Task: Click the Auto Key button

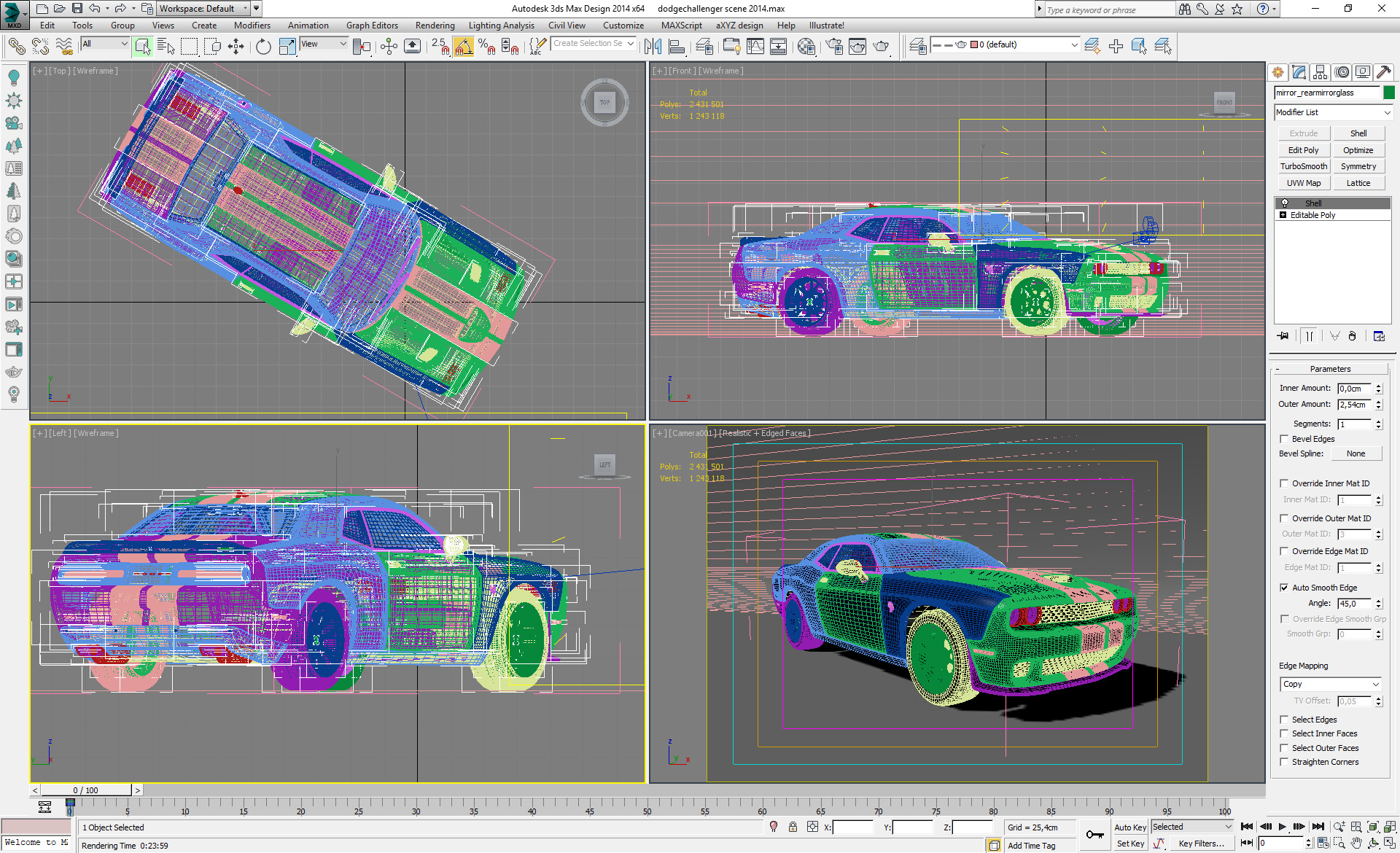Action: pyautogui.click(x=1130, y=827)
